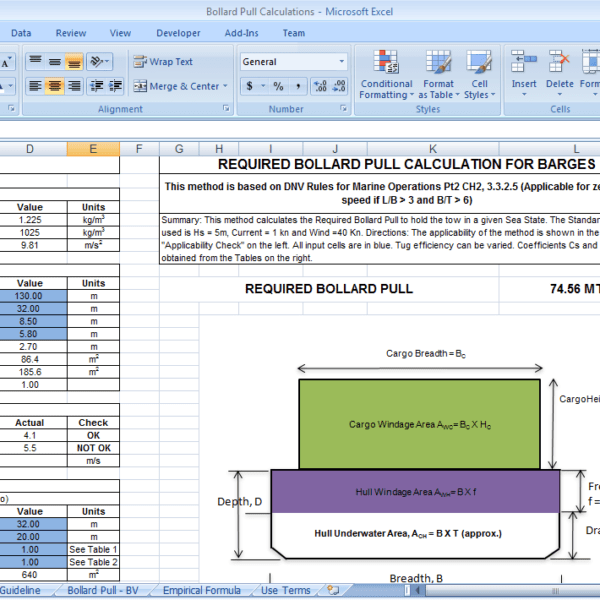This screenshot has width=600, height=600.
Task: Click the See Table 1 cell
Action: click(93, 549)
